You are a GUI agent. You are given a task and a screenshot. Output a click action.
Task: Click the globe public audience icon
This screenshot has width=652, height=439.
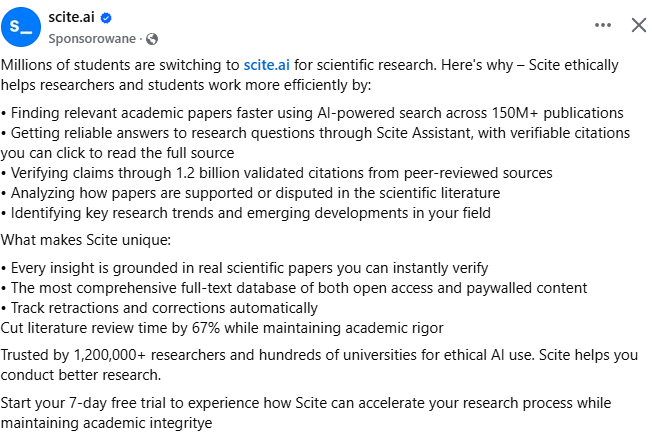tap(152, 39)
